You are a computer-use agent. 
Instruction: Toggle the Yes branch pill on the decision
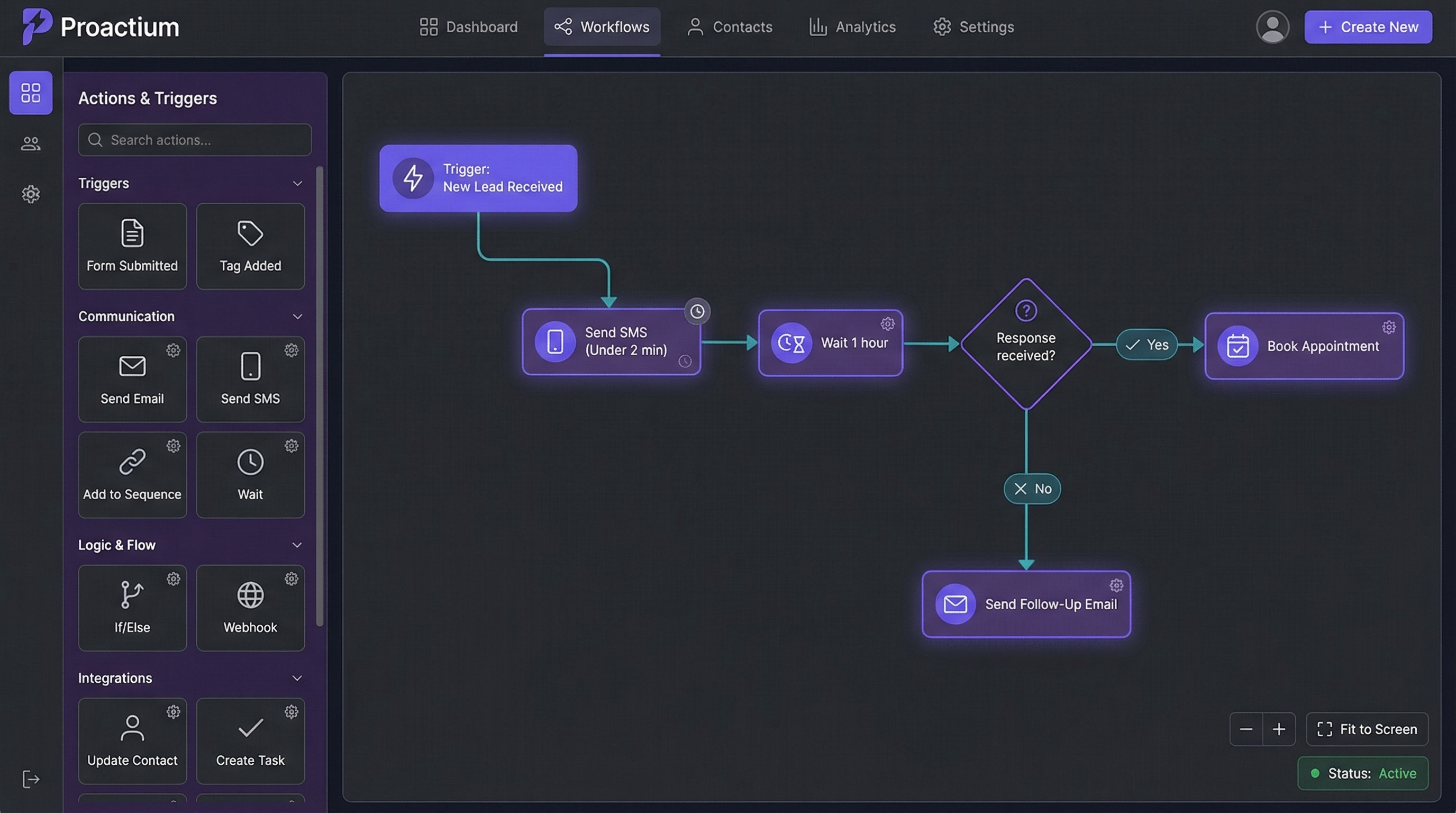(x=1146, y=345)
